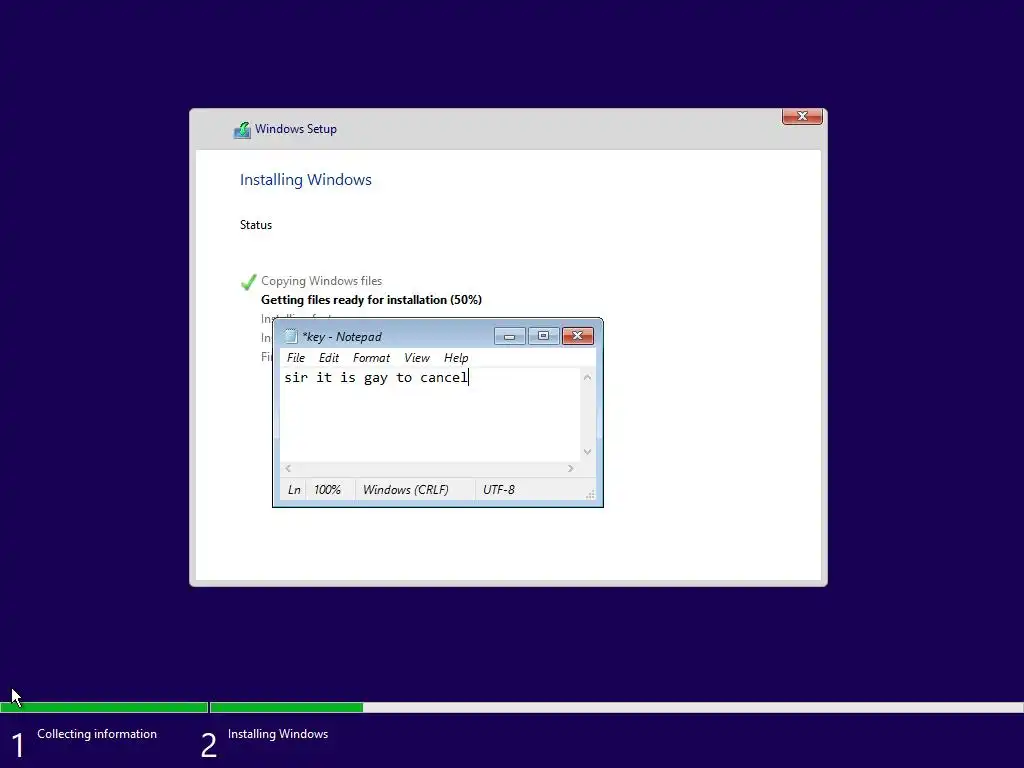Close the key - Notepad window
The image size is (1024, 768).
(x=577, y=336)
